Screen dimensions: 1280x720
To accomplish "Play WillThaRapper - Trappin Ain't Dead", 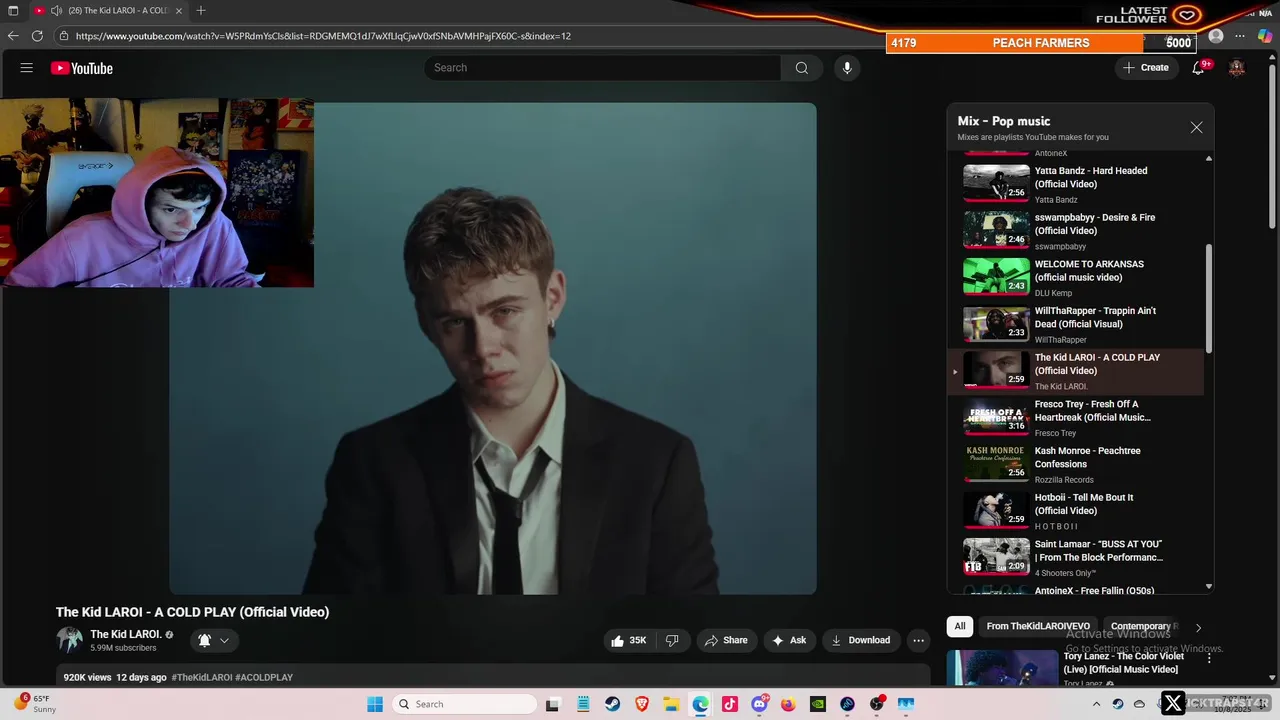I will [1075, 324].
